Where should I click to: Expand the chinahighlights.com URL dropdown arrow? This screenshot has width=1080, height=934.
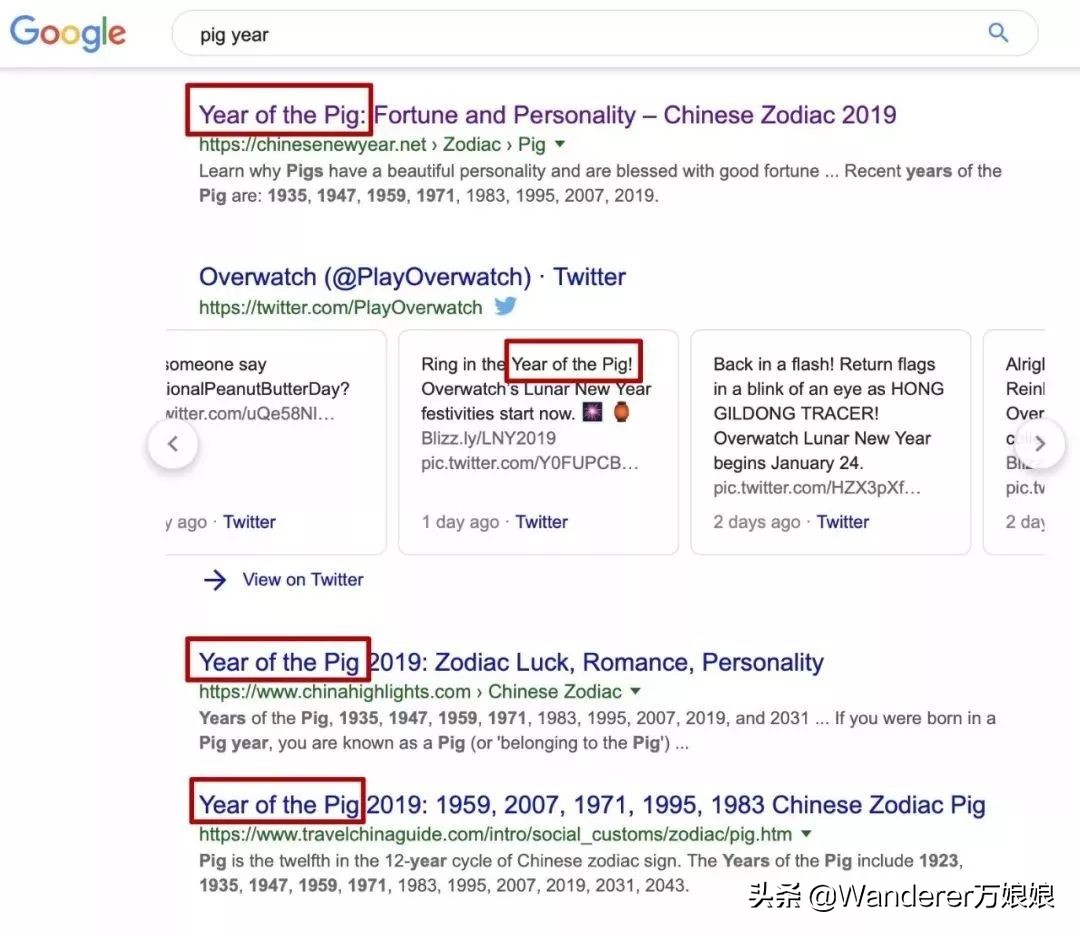click(x=635, y=691)
